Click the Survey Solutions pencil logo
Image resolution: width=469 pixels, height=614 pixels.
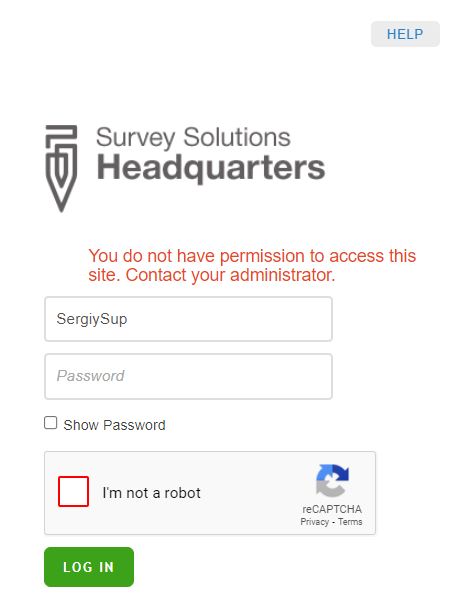coord(61,168)
